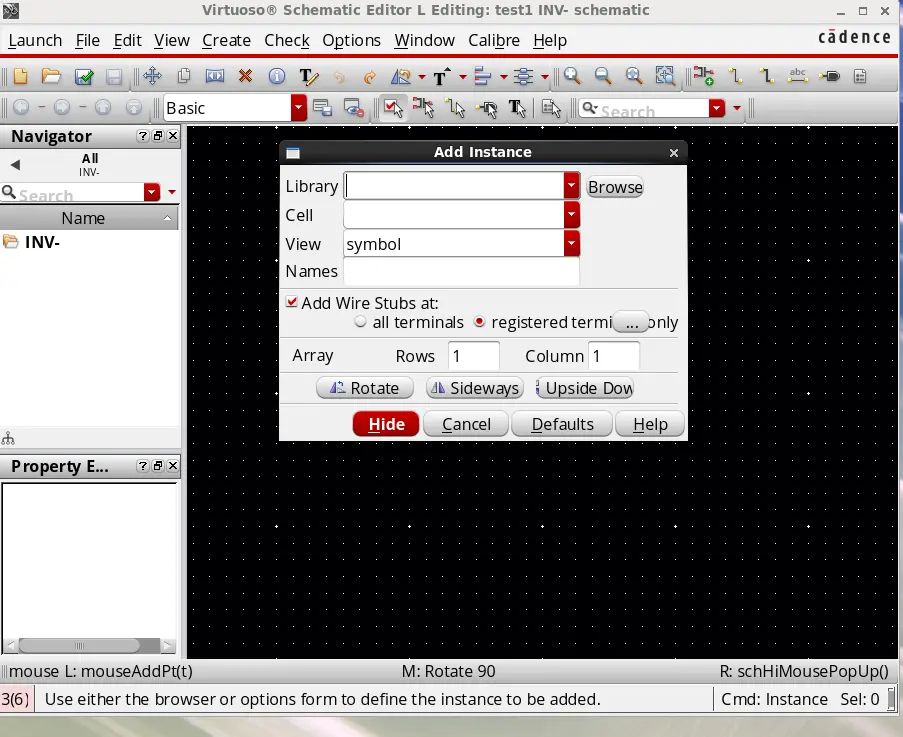
Task: Click the Zoom to Fit icon
Action: tap(633, 76)
